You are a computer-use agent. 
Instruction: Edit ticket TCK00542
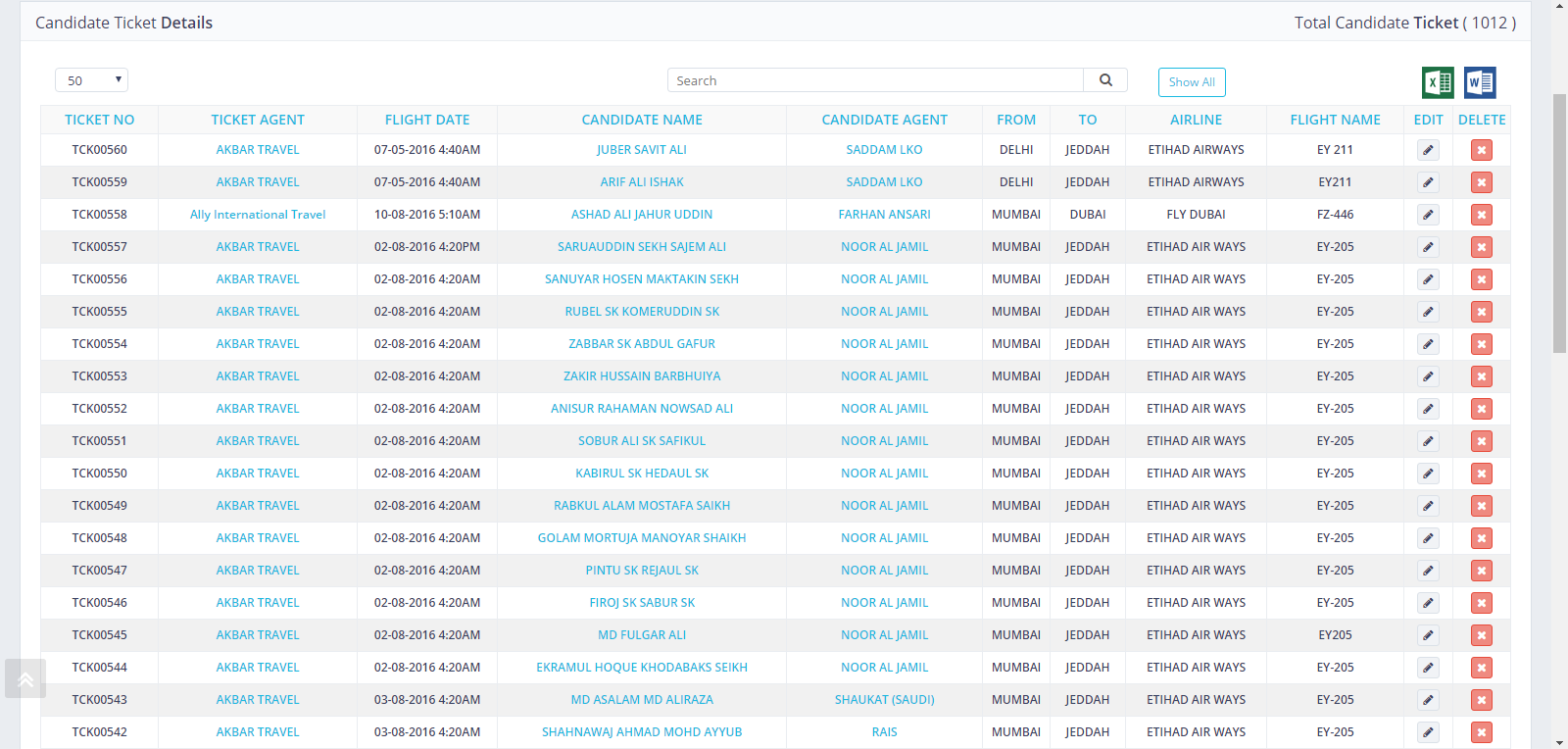coord(1428,732)
